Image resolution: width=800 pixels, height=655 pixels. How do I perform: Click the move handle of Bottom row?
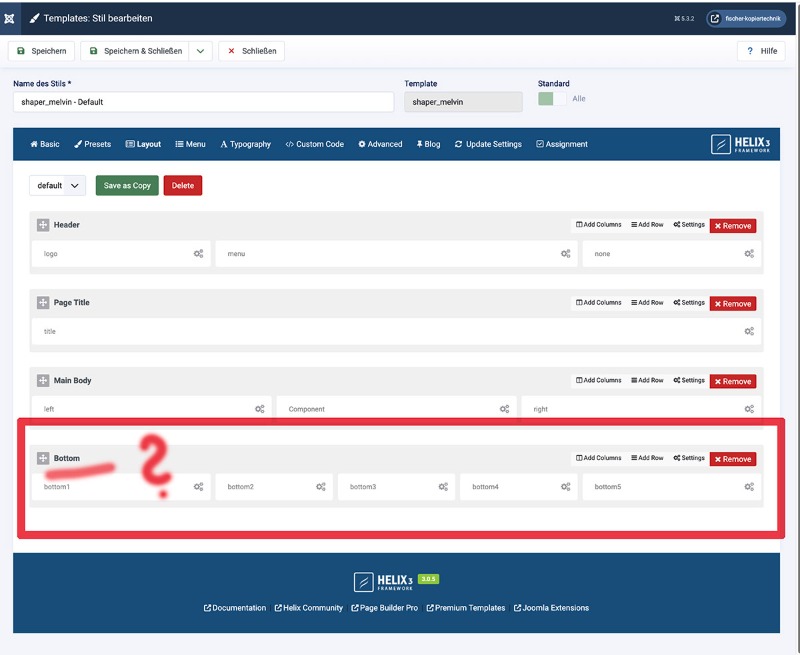(43, 458)
